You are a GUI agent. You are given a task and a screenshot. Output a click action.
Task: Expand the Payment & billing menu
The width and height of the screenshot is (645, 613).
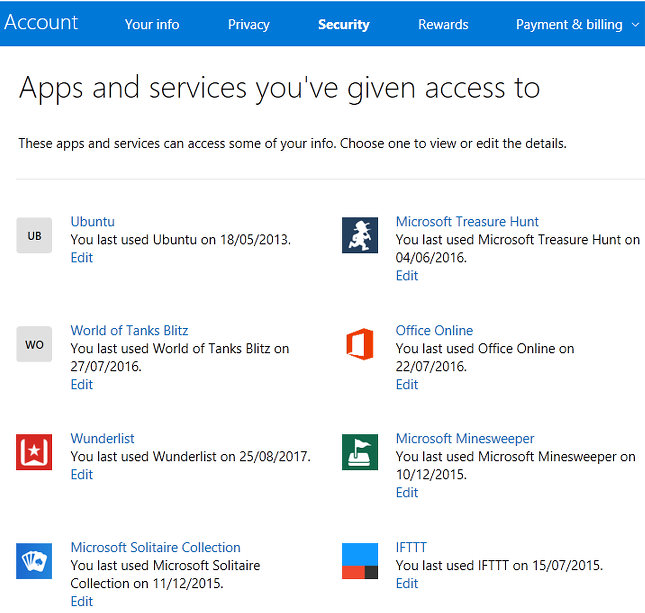pyautogui.click(x=577, y=24)
